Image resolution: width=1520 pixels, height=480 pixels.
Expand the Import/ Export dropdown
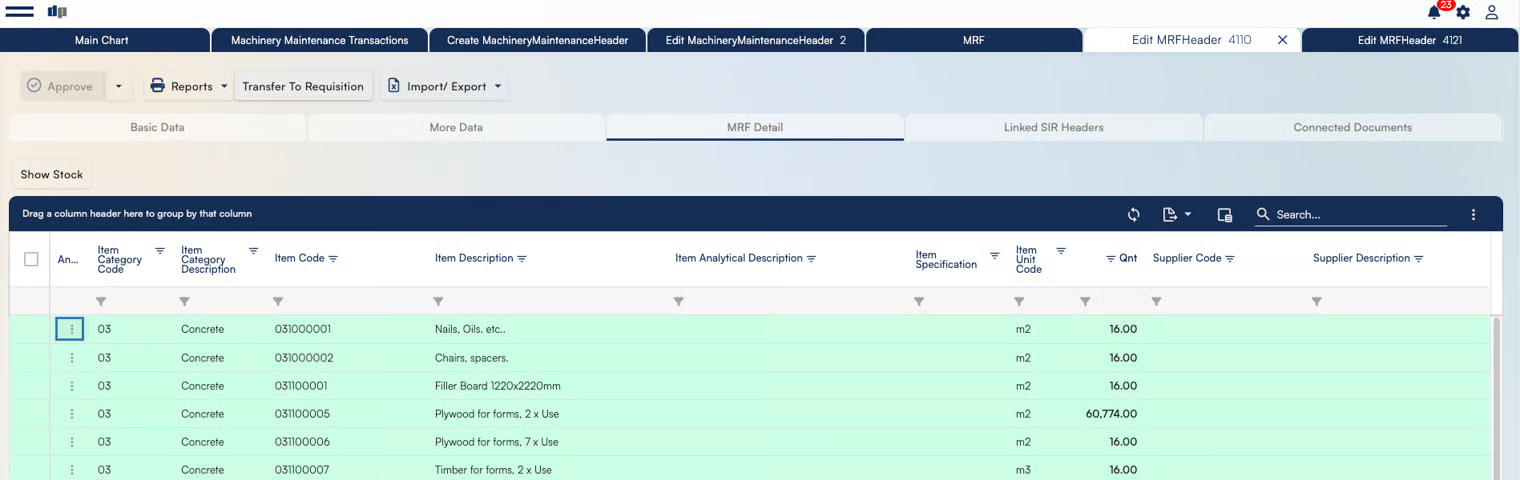(445, 87)
